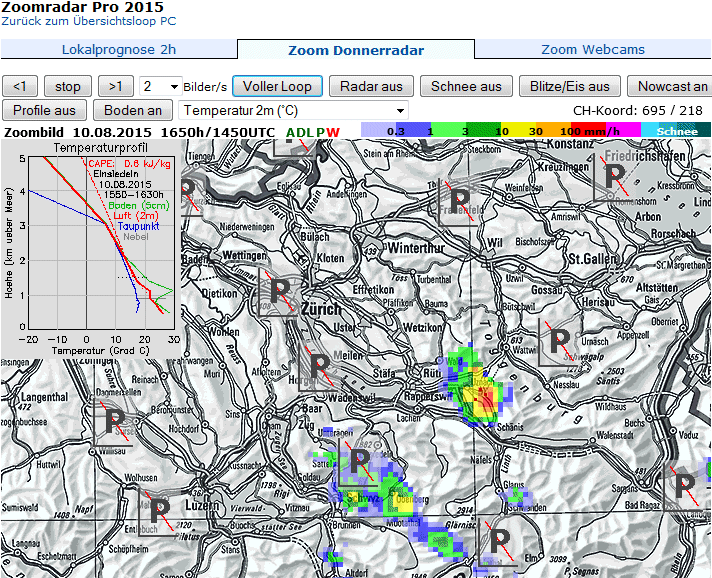The width and height of the screenshot is (712, 578).
Task: Turn off snow with Schnee aus
Action: click(x=466, y=86)
